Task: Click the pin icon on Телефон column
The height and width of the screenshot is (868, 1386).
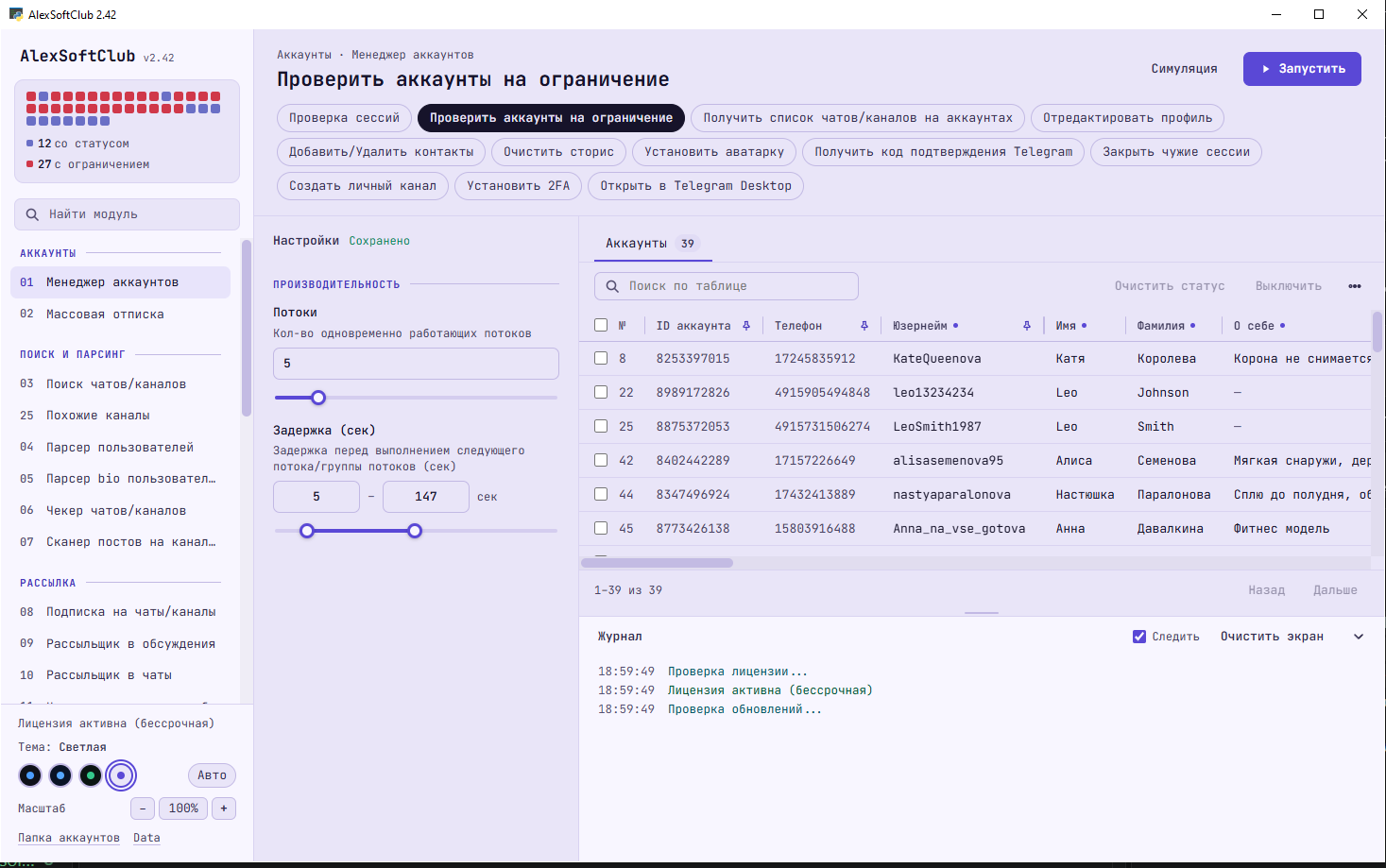Action: click(864, 326)
